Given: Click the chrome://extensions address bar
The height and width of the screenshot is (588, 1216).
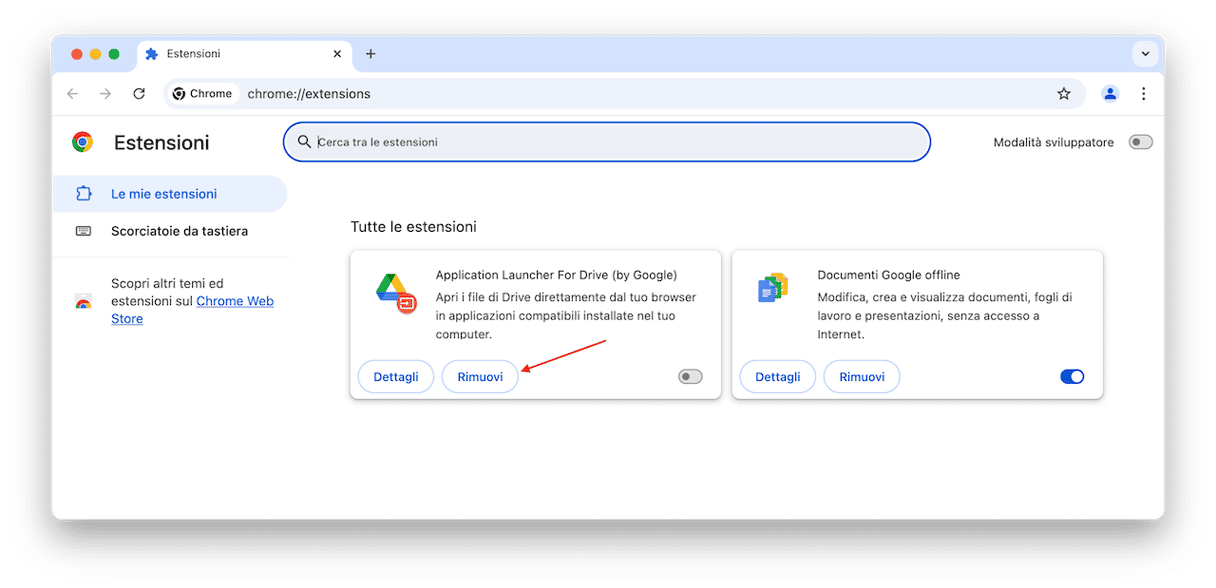Looking at the screenshot, I should click(x=622, y=94).
